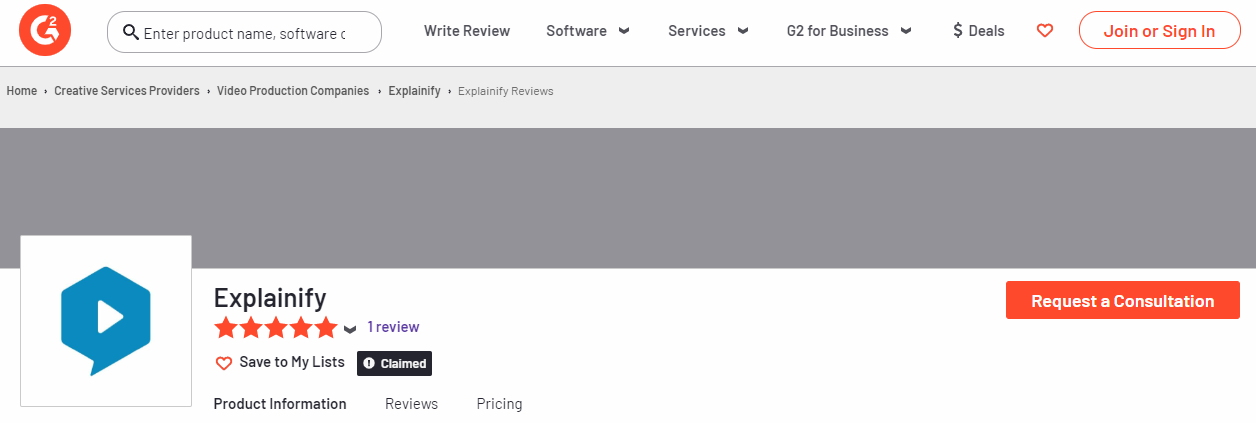Click the orange star rating
Screen dimensions: 1256x423
(x=275, y=328)
